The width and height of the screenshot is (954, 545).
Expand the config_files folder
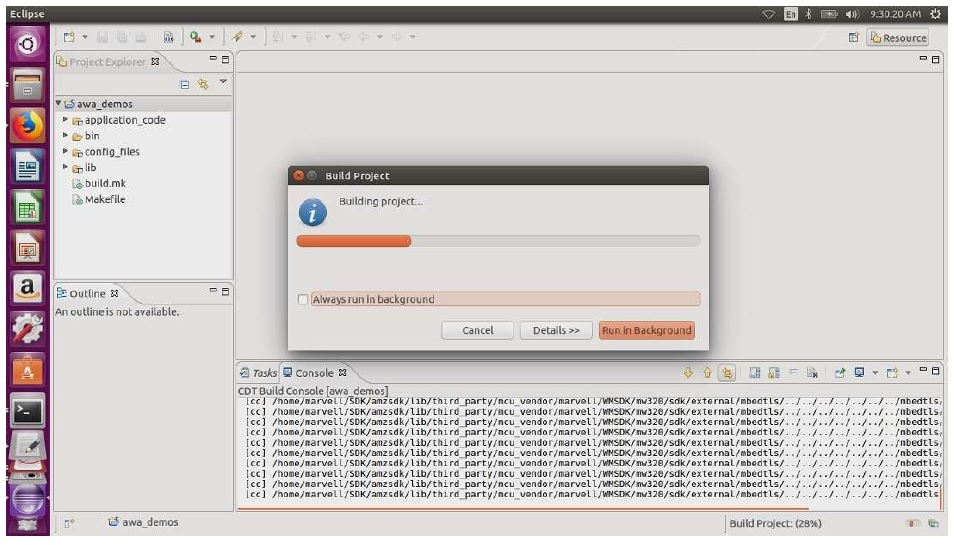coord(66,152)
